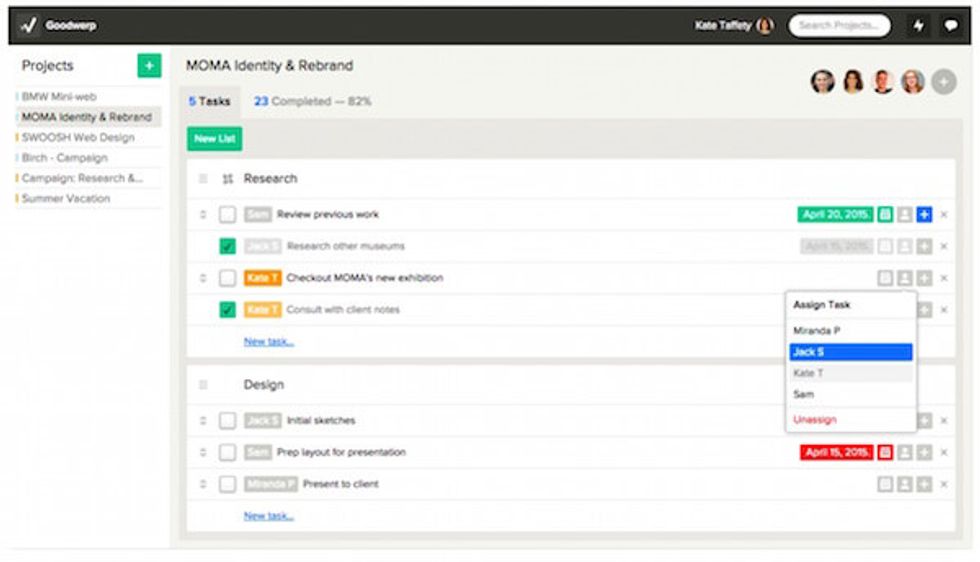Open calendar icon for Present to client
Screen dimensions: 980x562
(x=885, y=484)
